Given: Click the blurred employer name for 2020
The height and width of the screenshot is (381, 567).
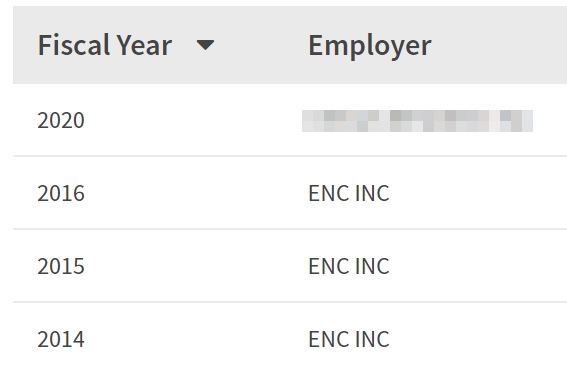Looking at the screenshot, I should pos(417,121).
